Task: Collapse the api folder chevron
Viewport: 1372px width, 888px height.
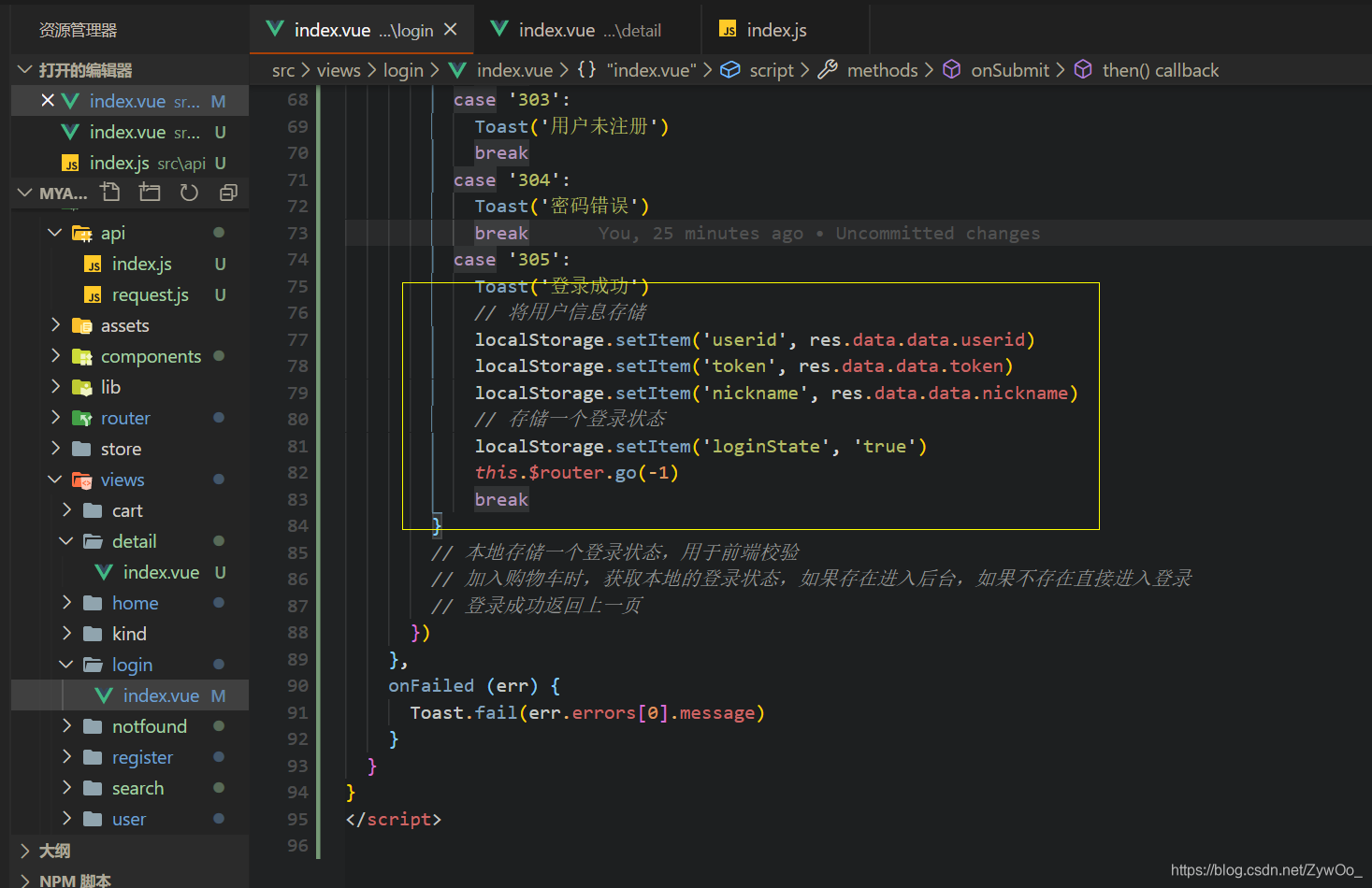Action: tap(55, 232)
